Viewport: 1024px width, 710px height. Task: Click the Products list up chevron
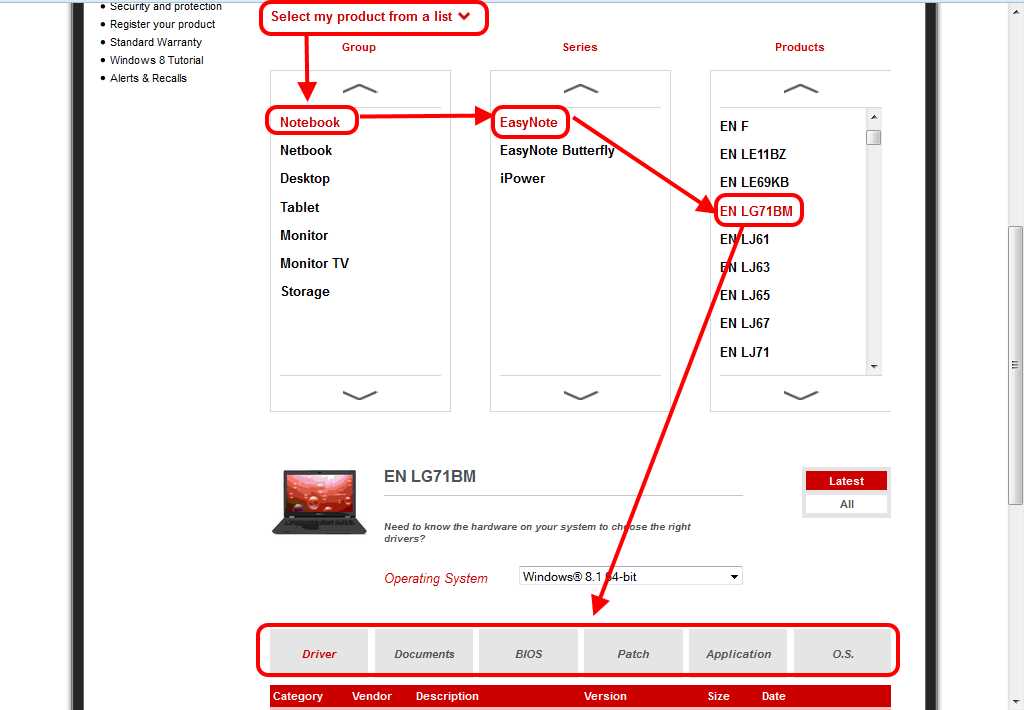(801, 88)
